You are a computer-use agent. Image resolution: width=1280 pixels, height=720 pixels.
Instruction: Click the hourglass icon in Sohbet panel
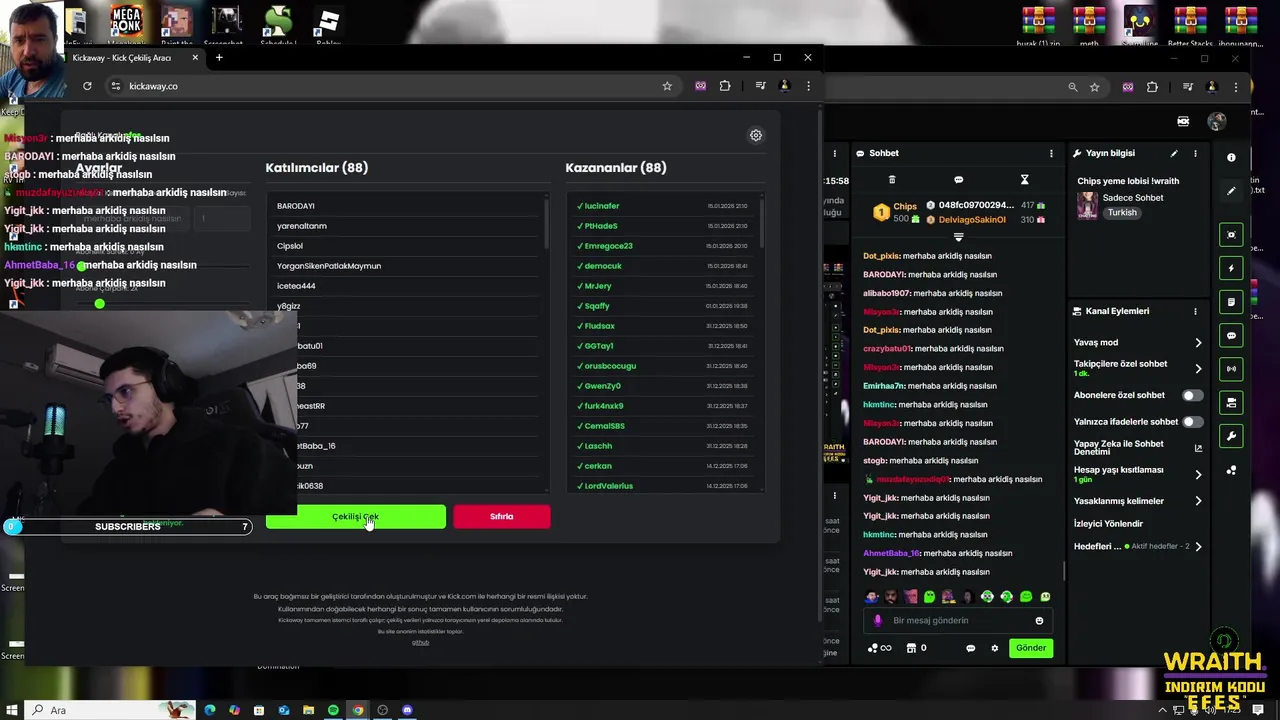tap(1024, 180)
